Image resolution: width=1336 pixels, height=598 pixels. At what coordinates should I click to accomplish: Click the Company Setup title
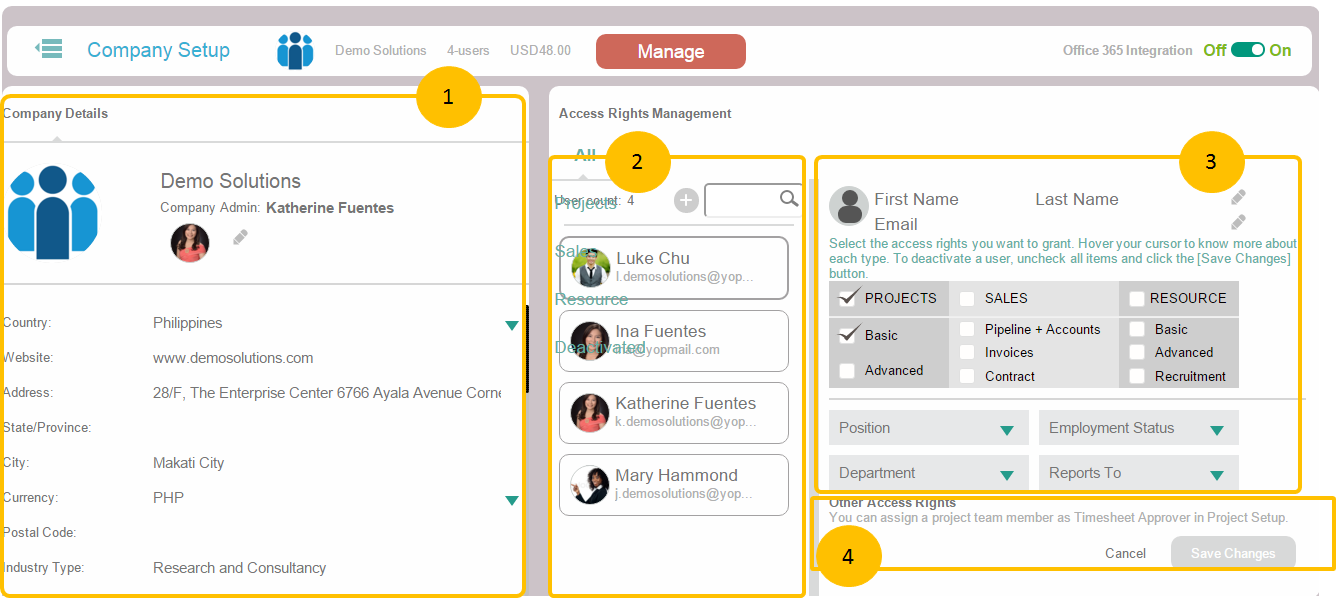pyautogui.click(x=158, y=50)
